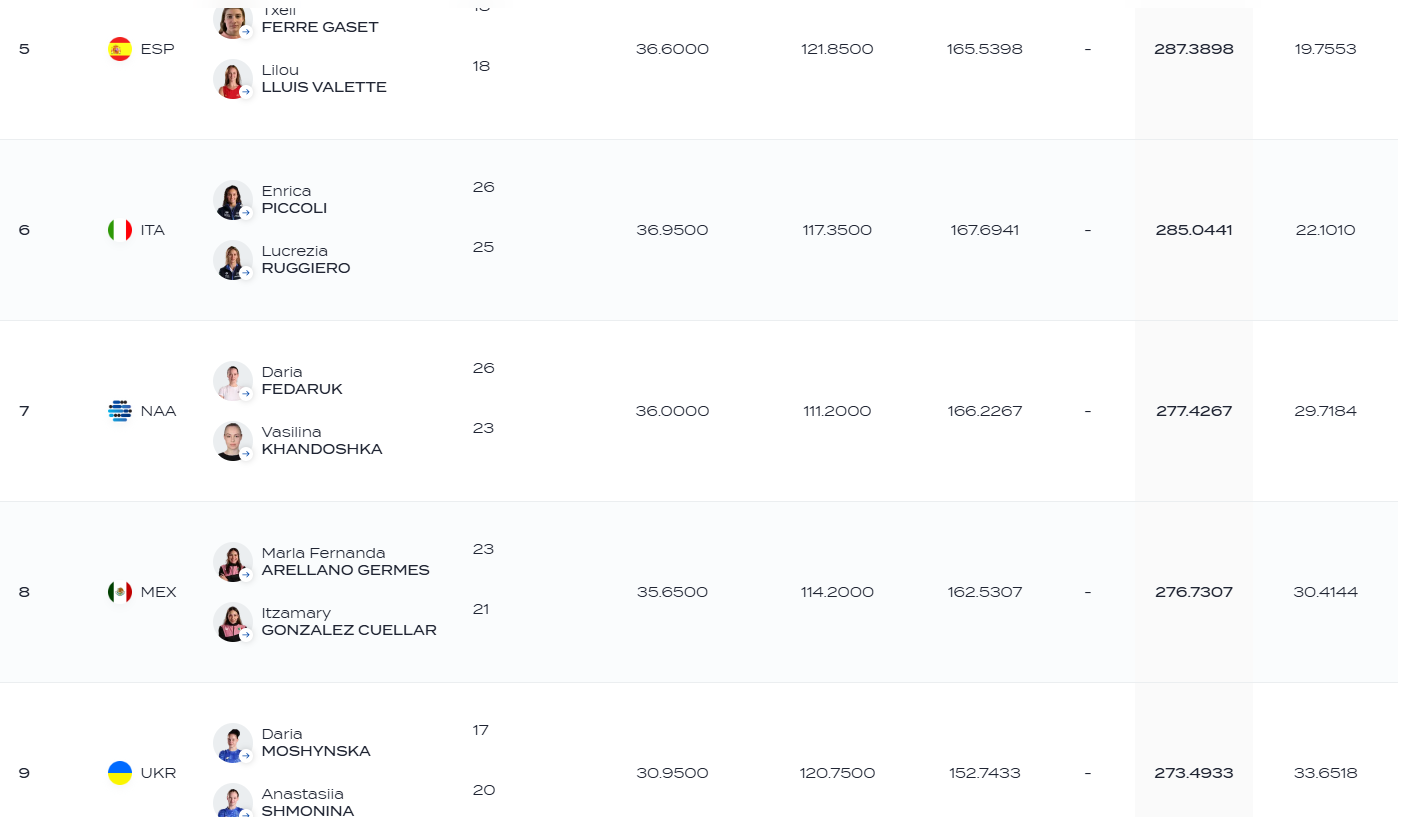This screenshot has width=1413, height=817.
Task: Open Lilou LLUIS VALETTE athlete link
Action: (324, 79)
